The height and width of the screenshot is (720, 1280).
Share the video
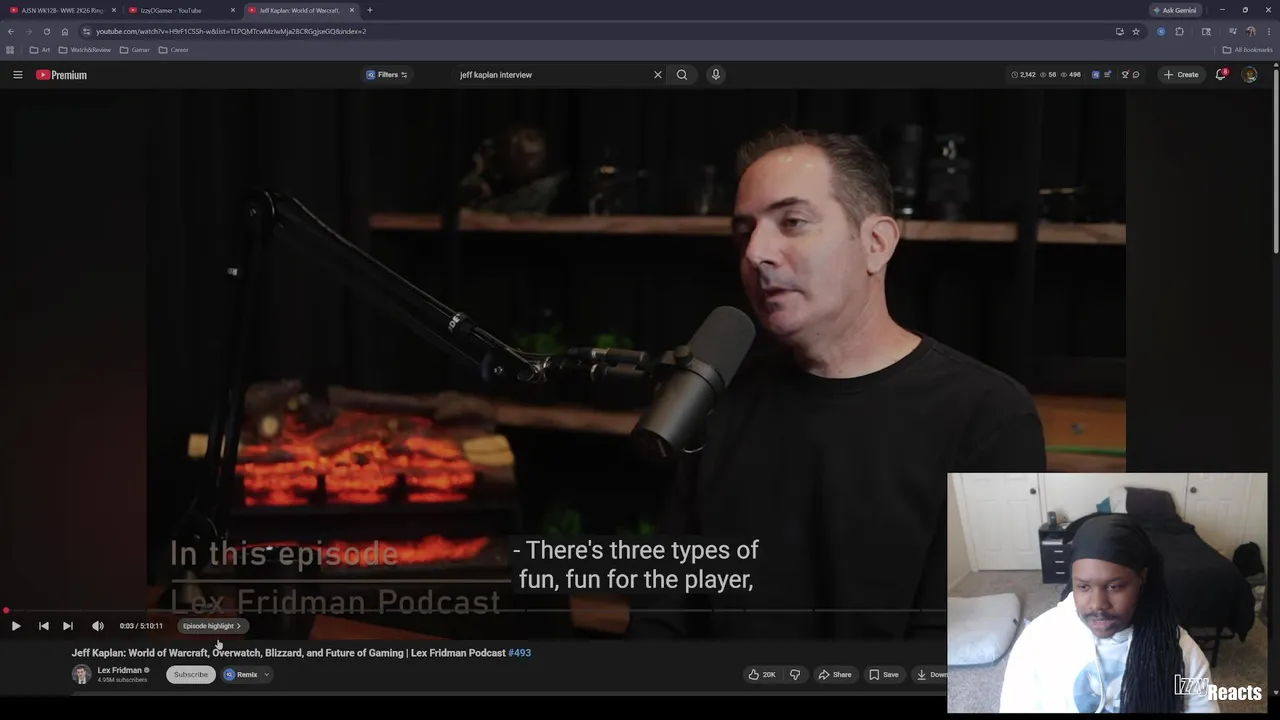(835, 675)
